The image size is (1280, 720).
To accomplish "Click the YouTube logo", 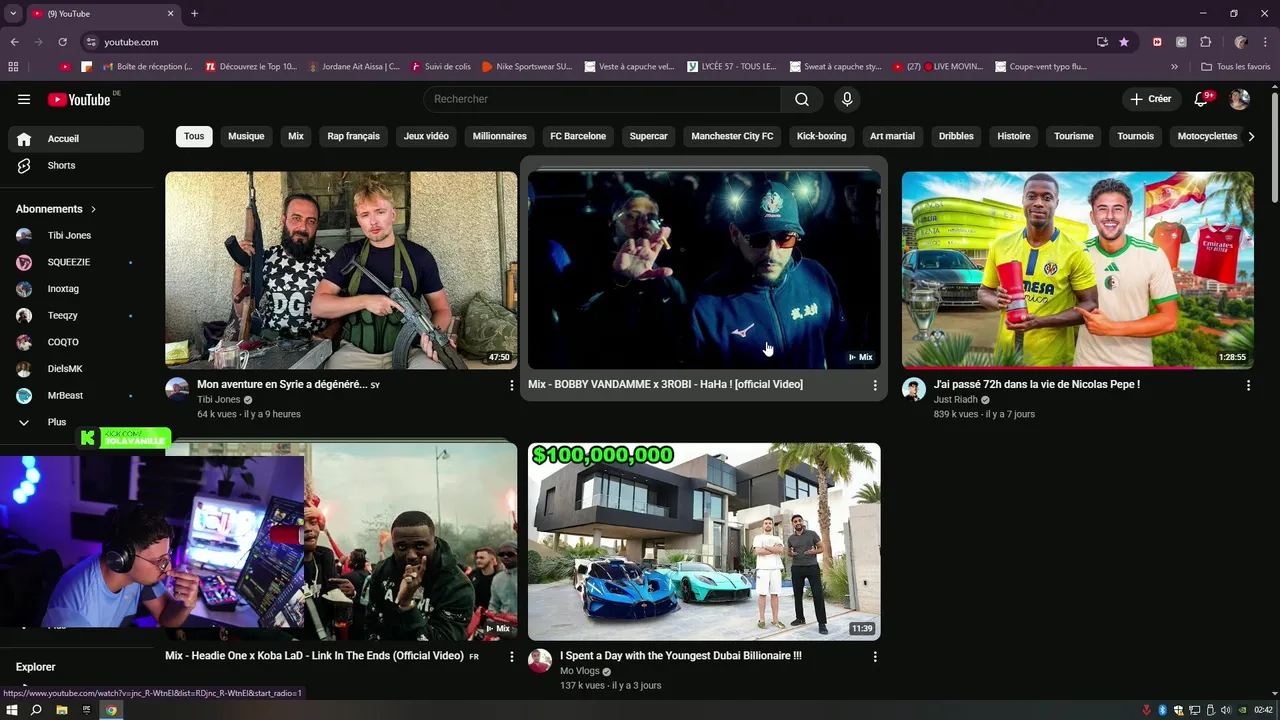I will pos(79,99).
